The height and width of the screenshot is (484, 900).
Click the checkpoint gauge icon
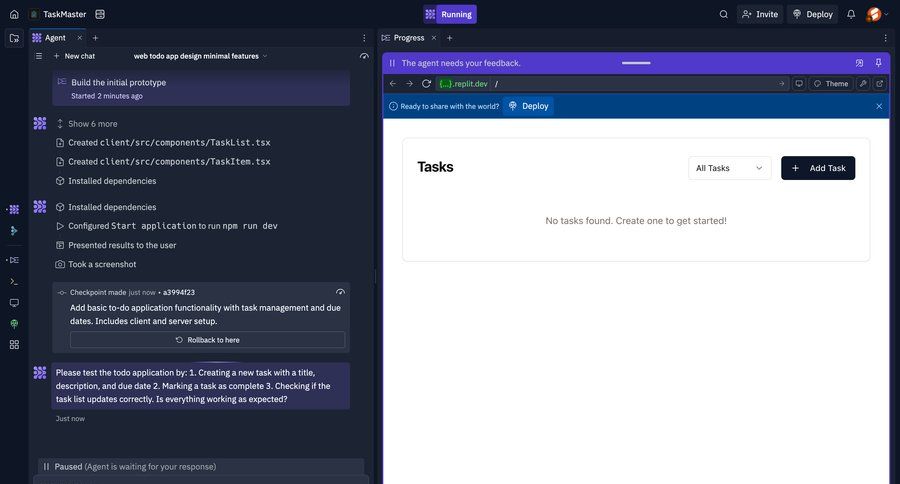(340, 292)
